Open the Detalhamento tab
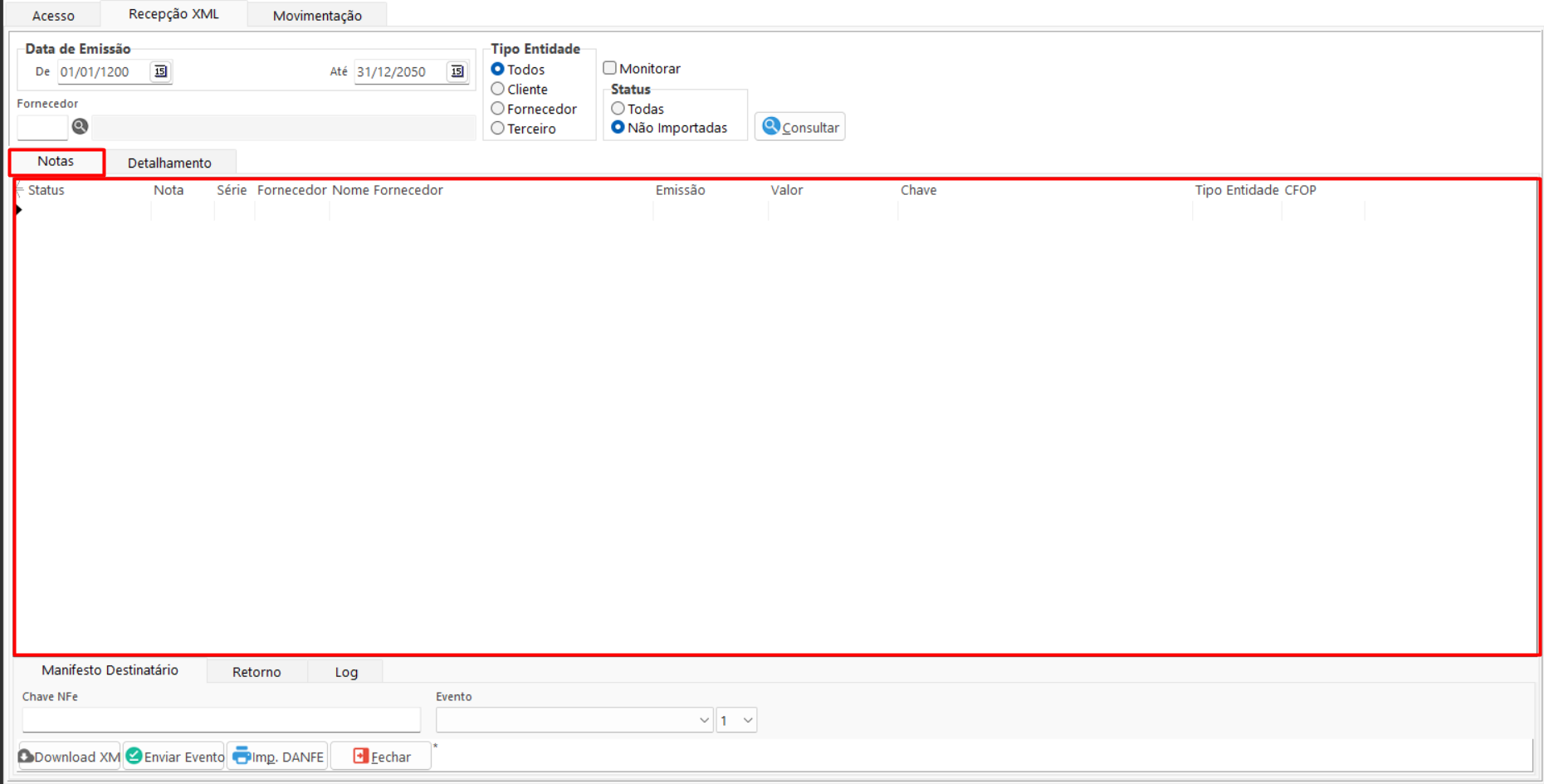 pos(169,163)
